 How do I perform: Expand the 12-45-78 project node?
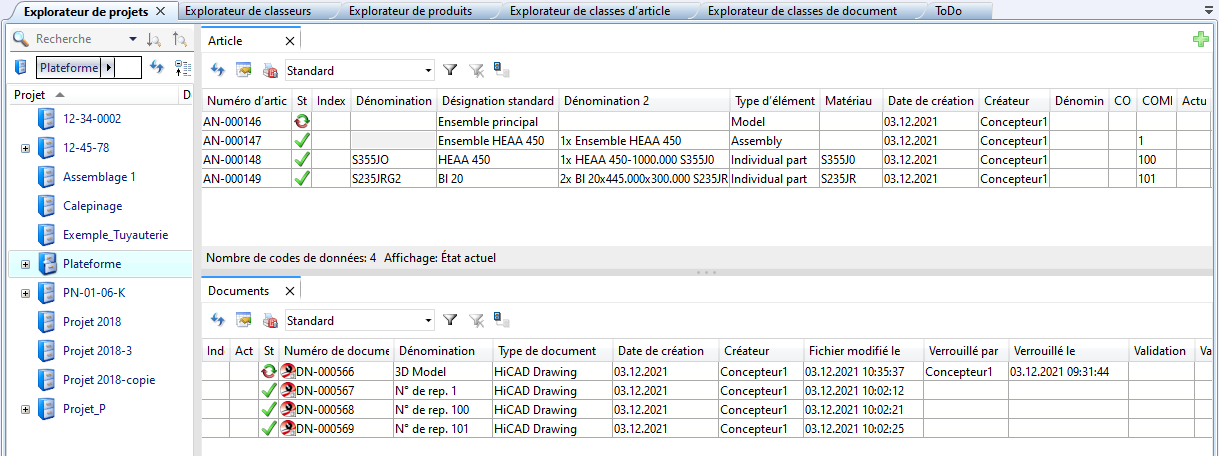(x=25, y=148)
